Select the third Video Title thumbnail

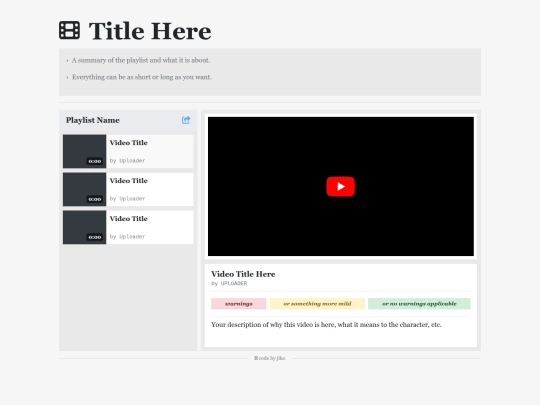[84, 227]
